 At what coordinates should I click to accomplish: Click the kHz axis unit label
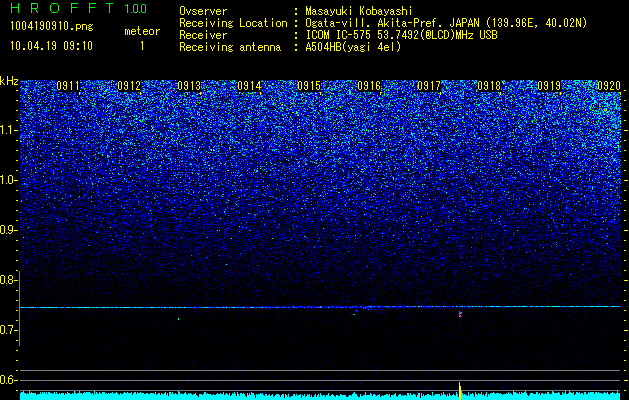coord(9,81)
